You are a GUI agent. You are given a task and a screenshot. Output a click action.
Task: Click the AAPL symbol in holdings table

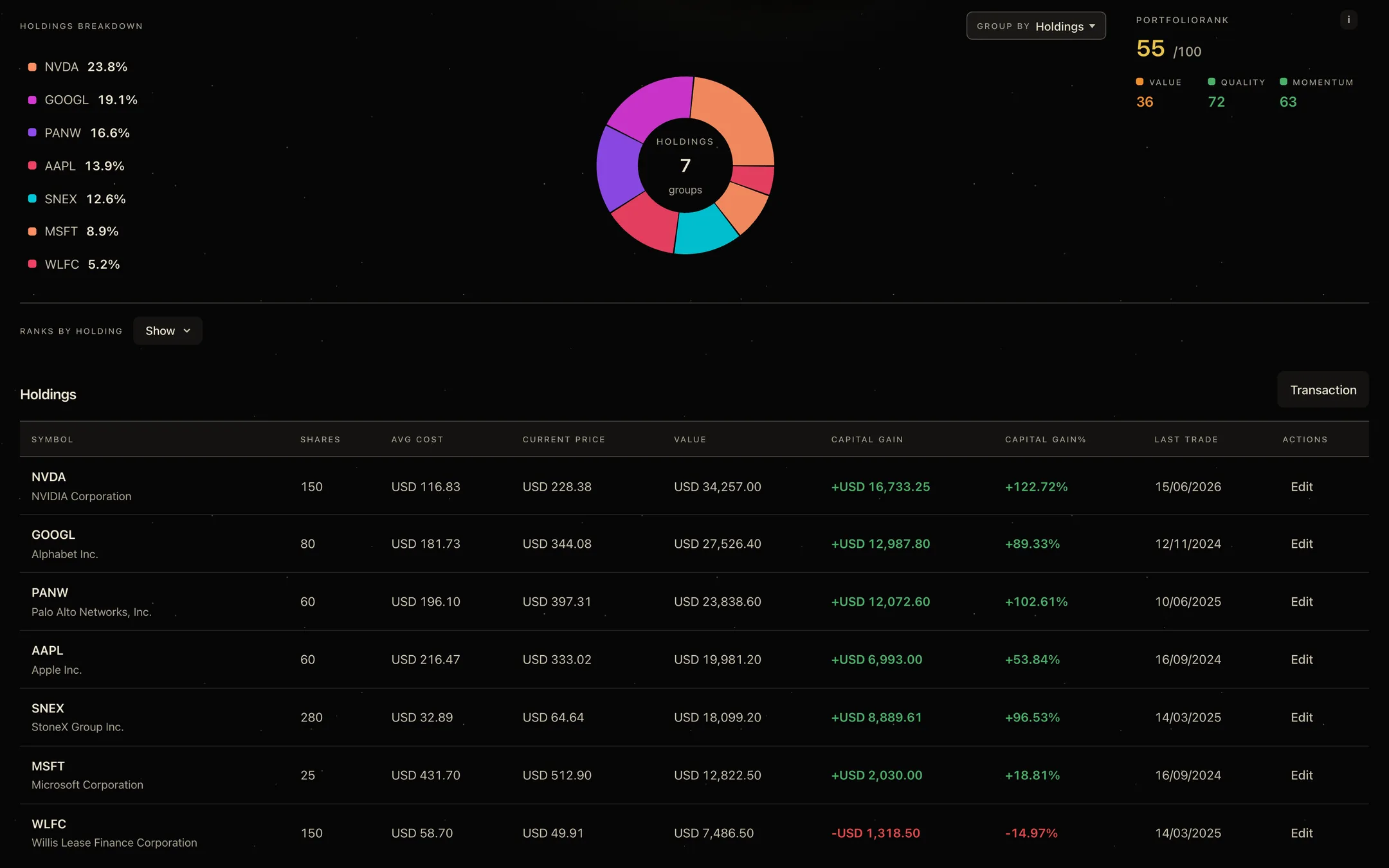(x=48, y=651)
